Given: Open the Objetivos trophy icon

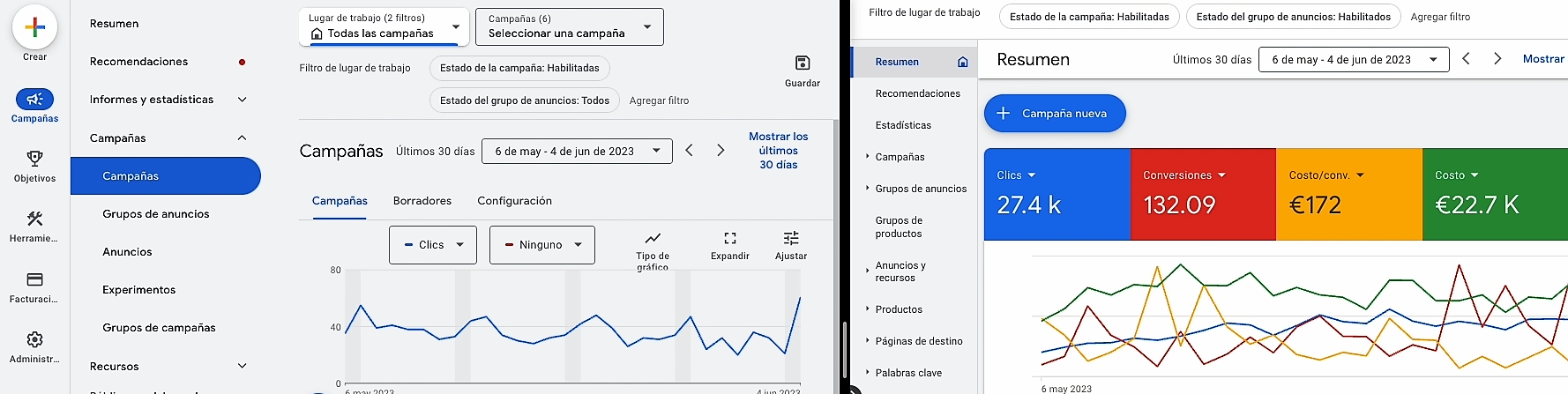Looking at the screenshot, I should [x=35, y=159].
